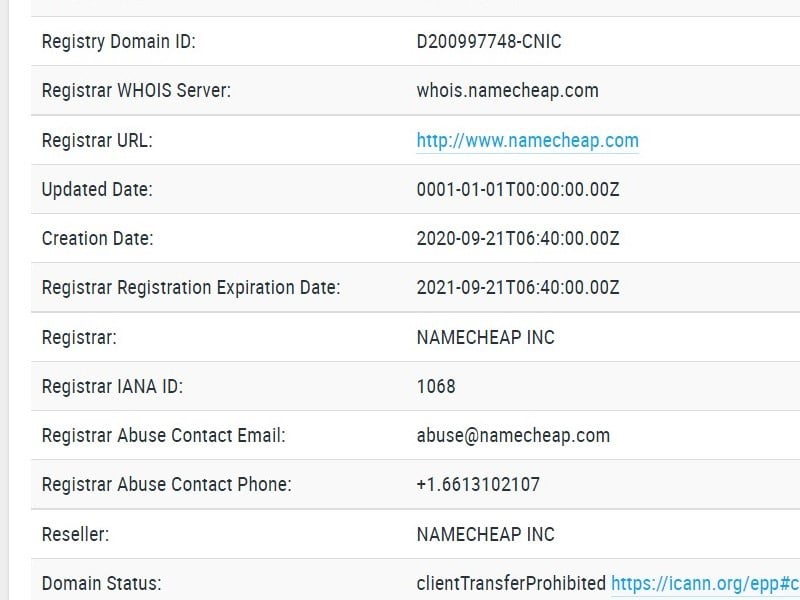The width and height of the screenshot is (800, 600).
Task: Click the "Creation Date:" label
Action: [97, 239]
